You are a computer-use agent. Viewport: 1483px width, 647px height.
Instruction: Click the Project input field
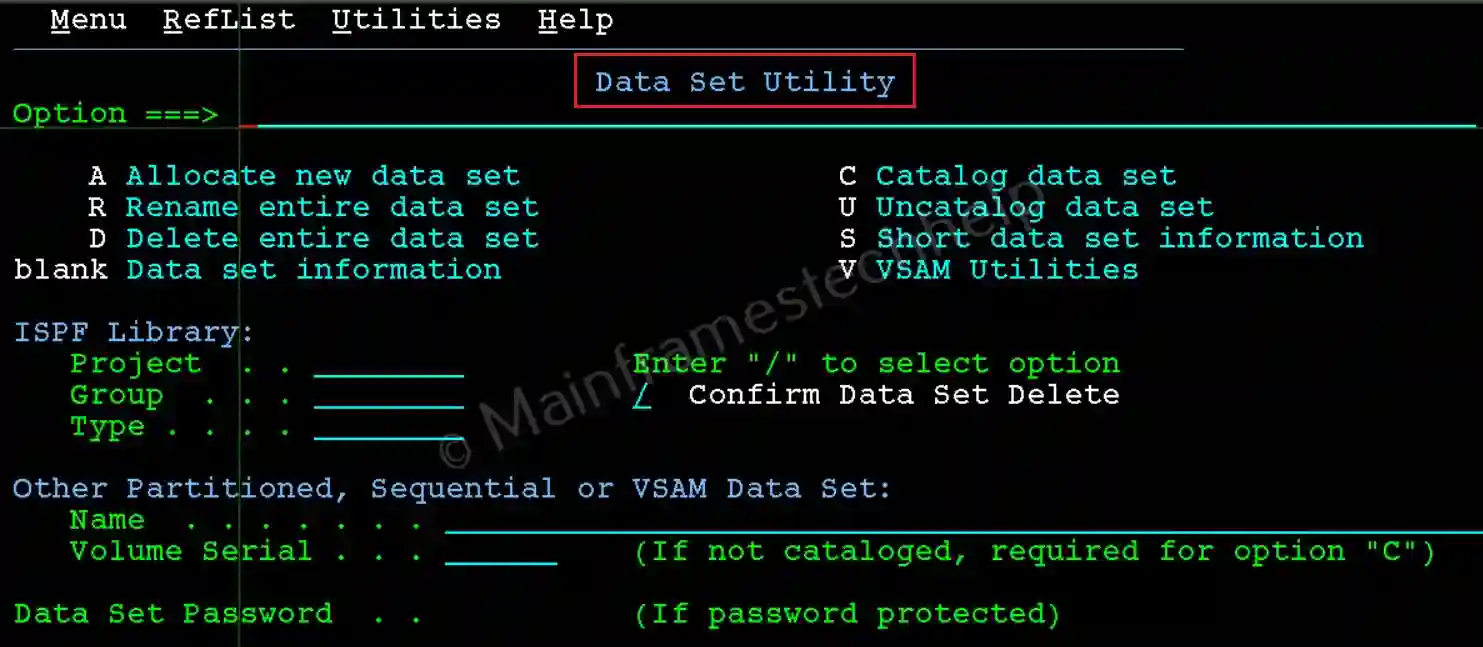click(x=388, y=364)
